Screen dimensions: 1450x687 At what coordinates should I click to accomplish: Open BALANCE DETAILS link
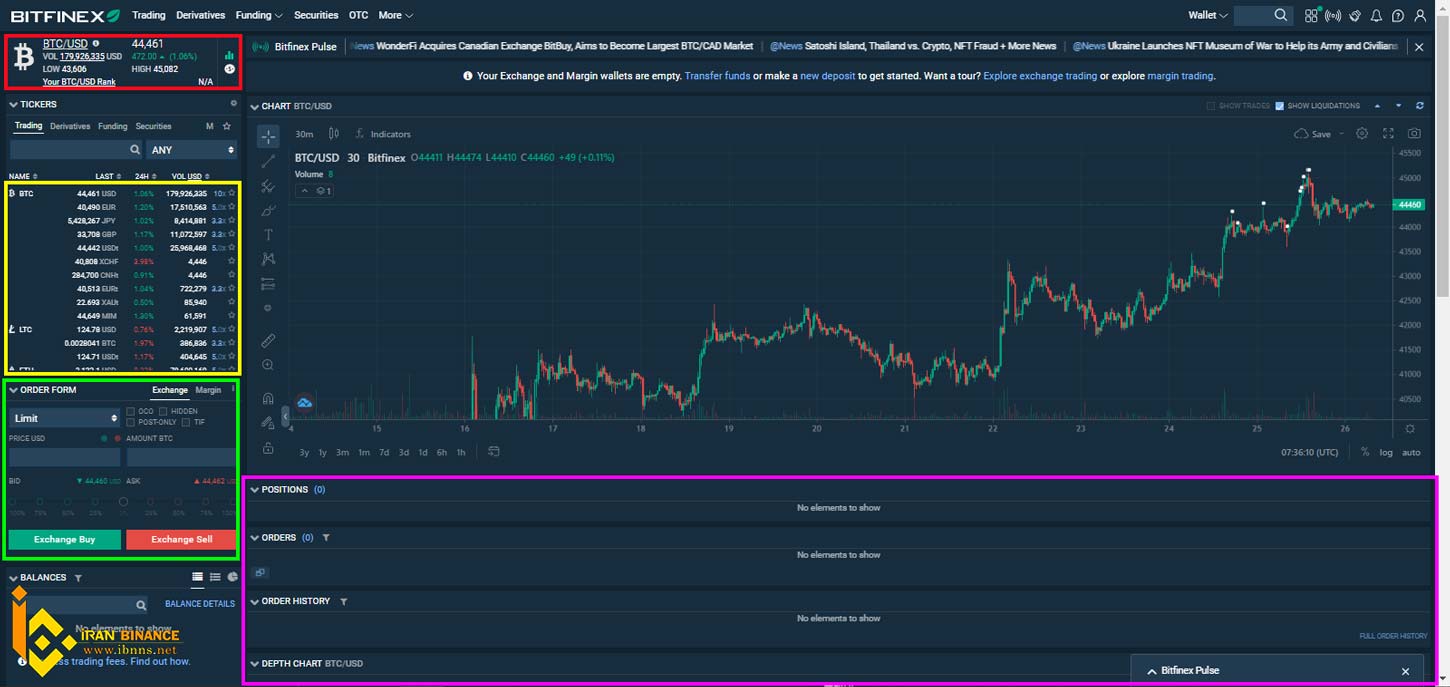coord(200,604)
